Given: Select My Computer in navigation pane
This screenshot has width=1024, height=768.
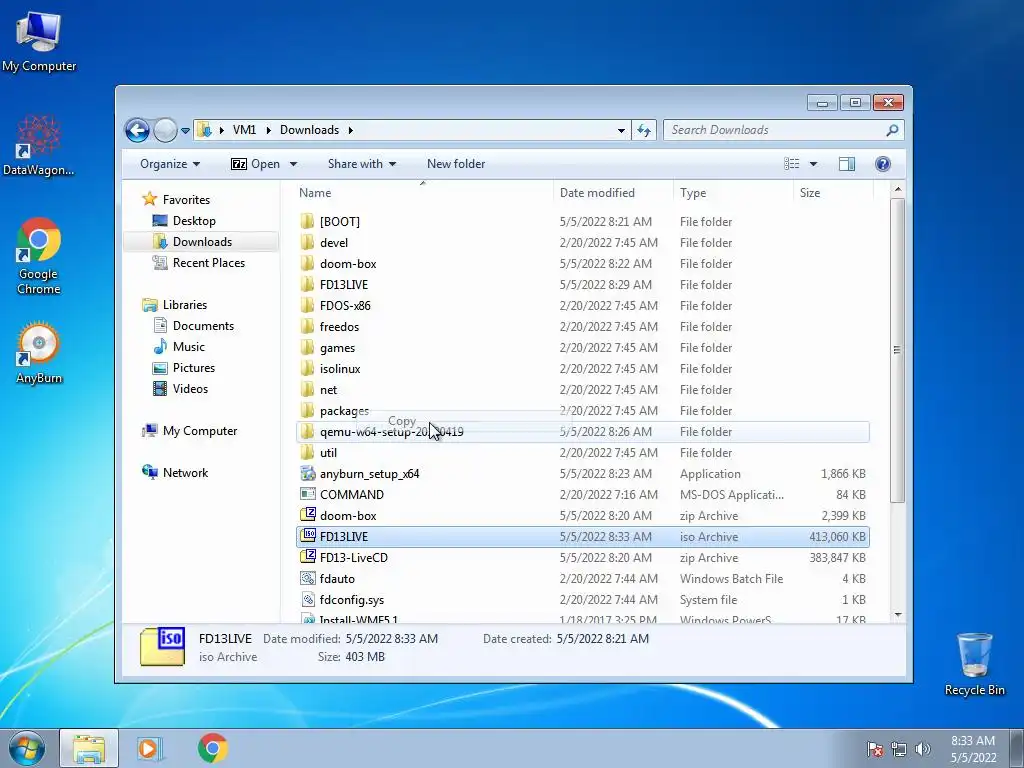Looking at the screenshot, I should pos(199,430).
